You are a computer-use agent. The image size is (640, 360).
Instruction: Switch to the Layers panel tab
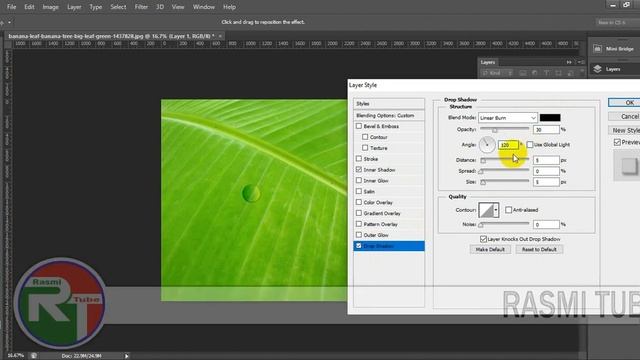click(488, 62)
